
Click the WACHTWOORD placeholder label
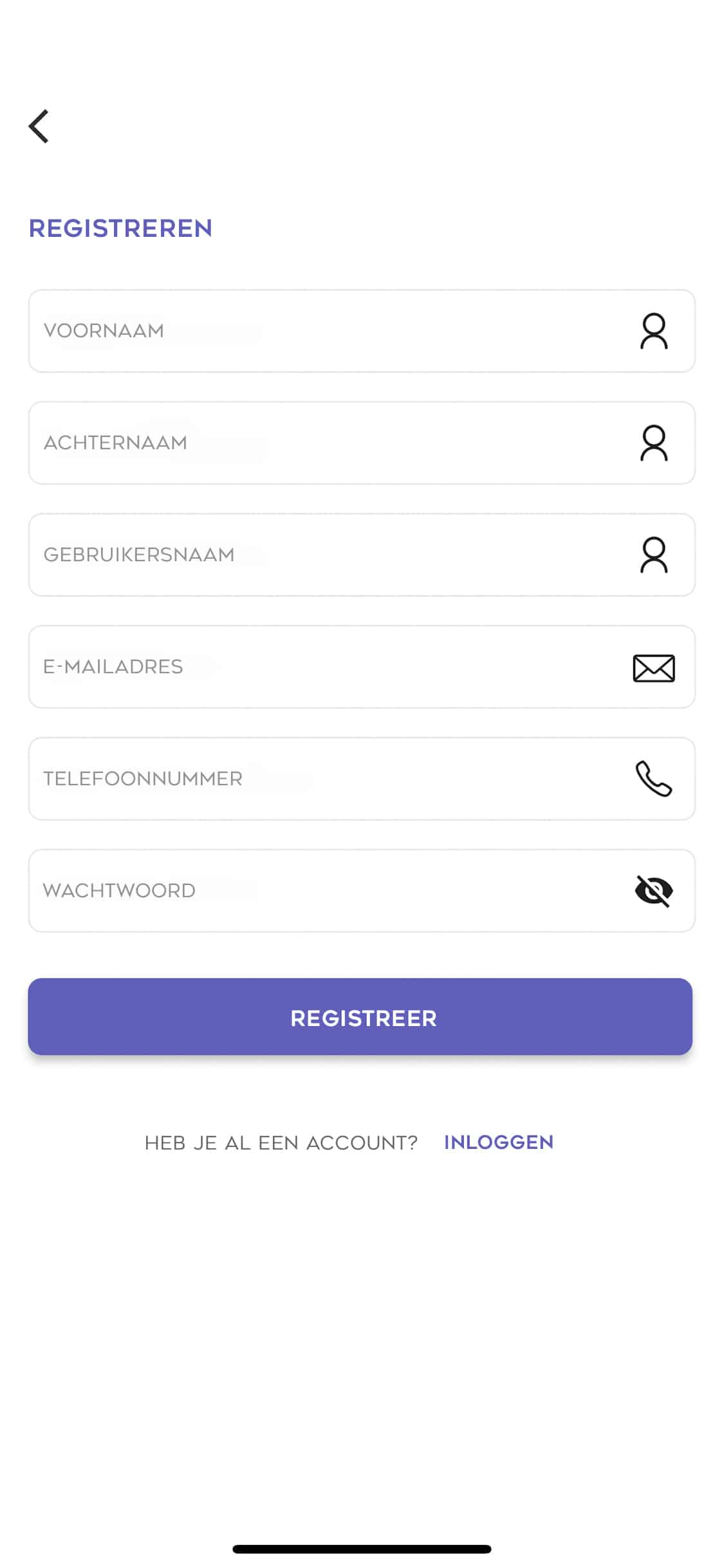119,891
